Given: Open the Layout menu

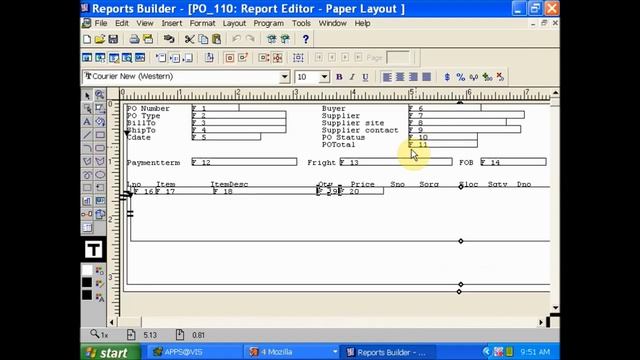Looking at the screenshot, I should (x=234, y=23).
